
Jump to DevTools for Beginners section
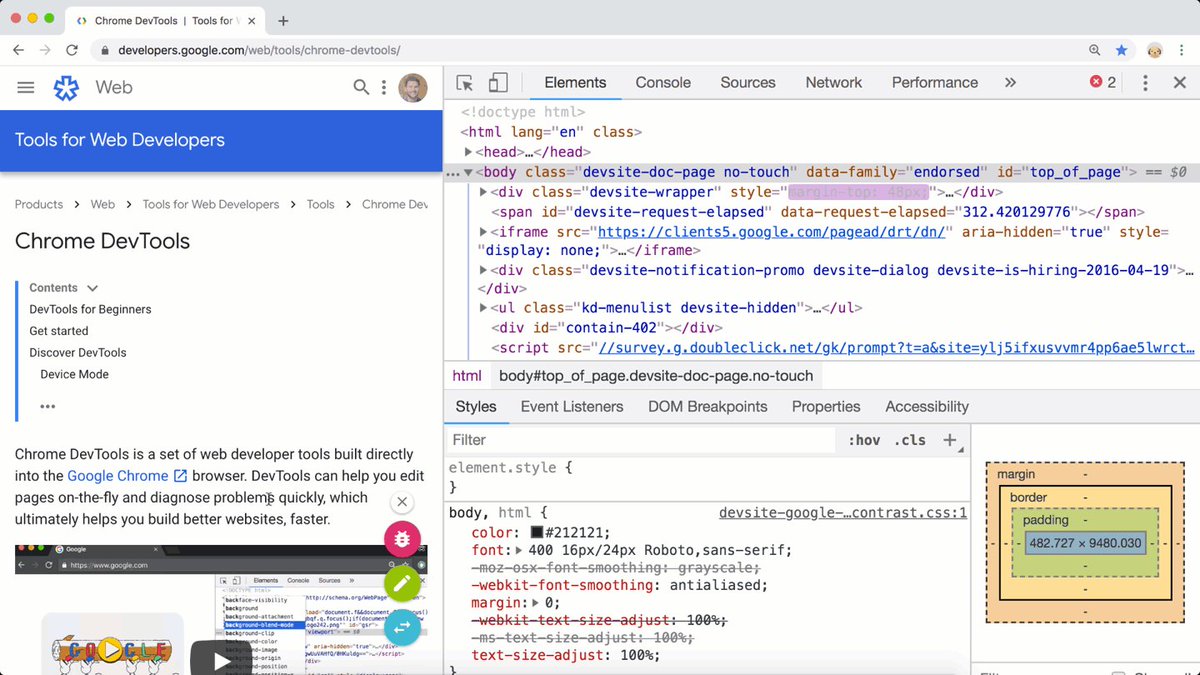(90, 309)
